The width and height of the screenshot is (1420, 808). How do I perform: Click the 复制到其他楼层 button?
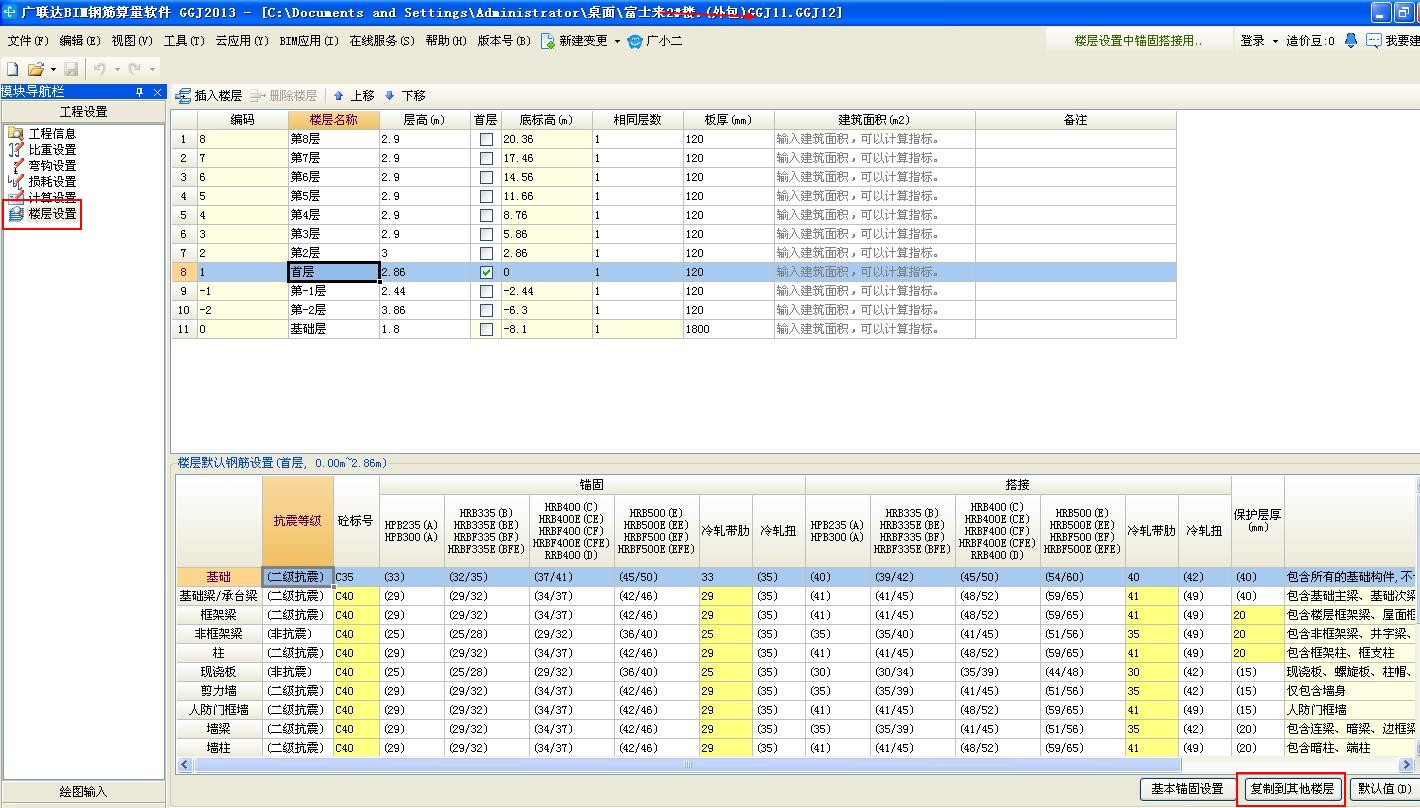1292,789
